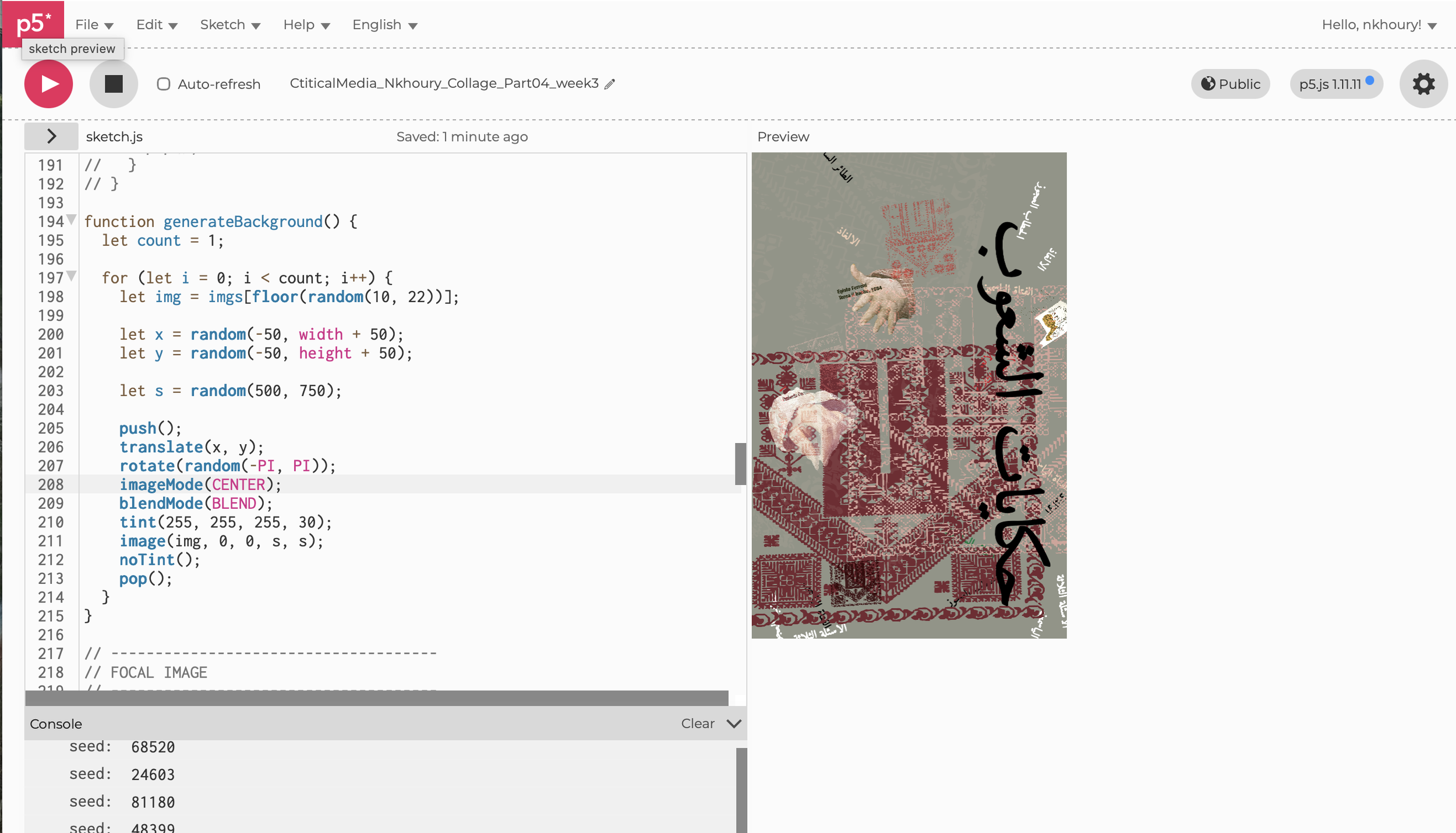Image resolution: width=1456 pixels, height=833 pixels.
Task: Click the '// FOCAL IMAGE' comment line
Action: coord(146,672)
